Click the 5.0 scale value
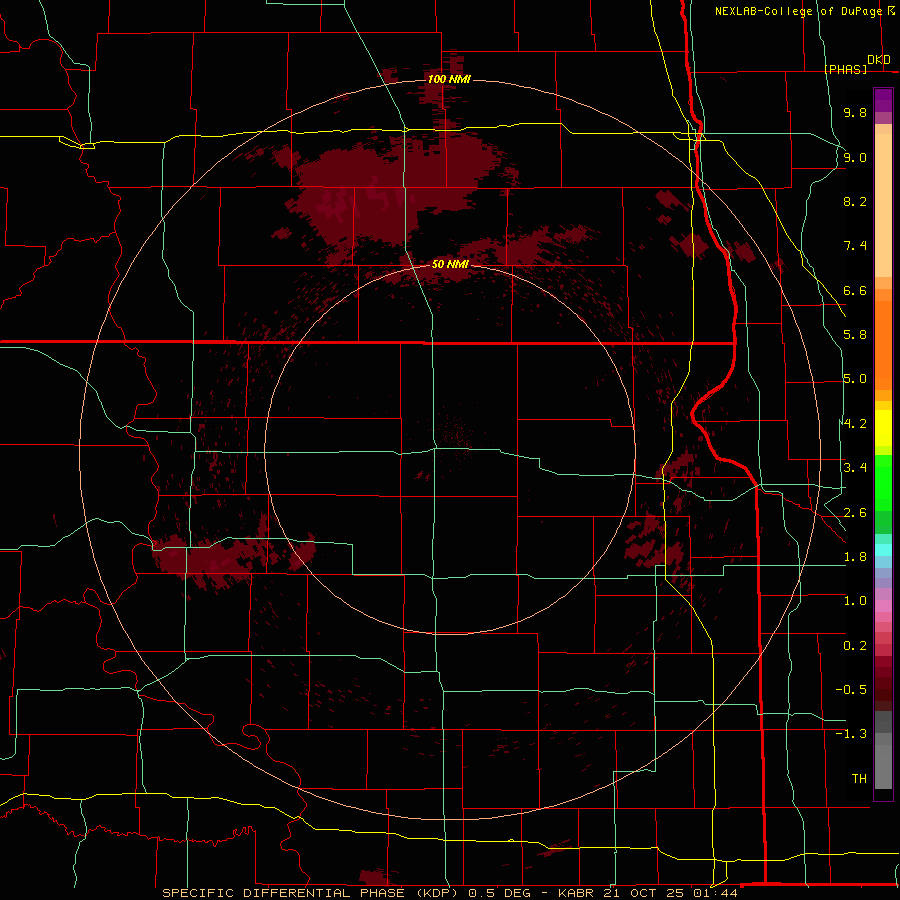Screen dimensions: 900x900 click(855, 379)
